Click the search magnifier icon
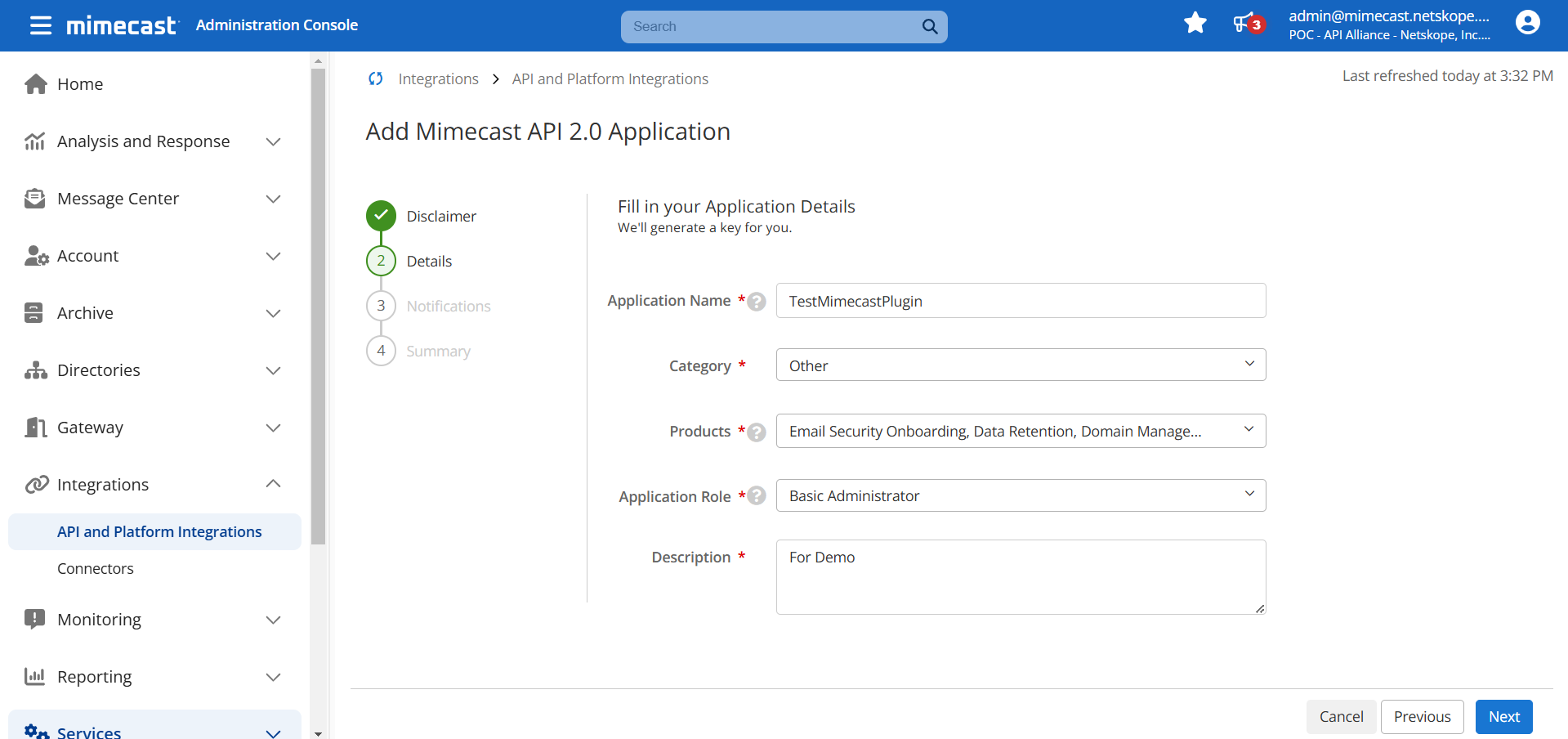This screenshot has width=1568, height=739. (930, 26)
